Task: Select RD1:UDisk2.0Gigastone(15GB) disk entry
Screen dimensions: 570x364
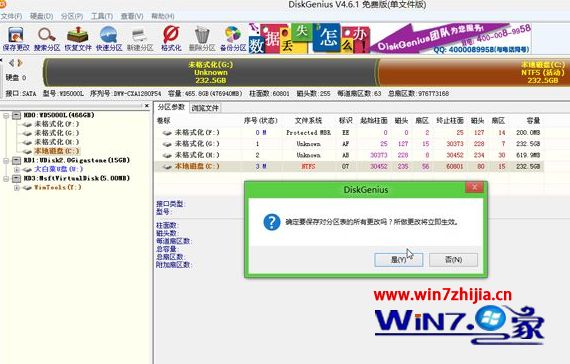Action: [77, 160]
